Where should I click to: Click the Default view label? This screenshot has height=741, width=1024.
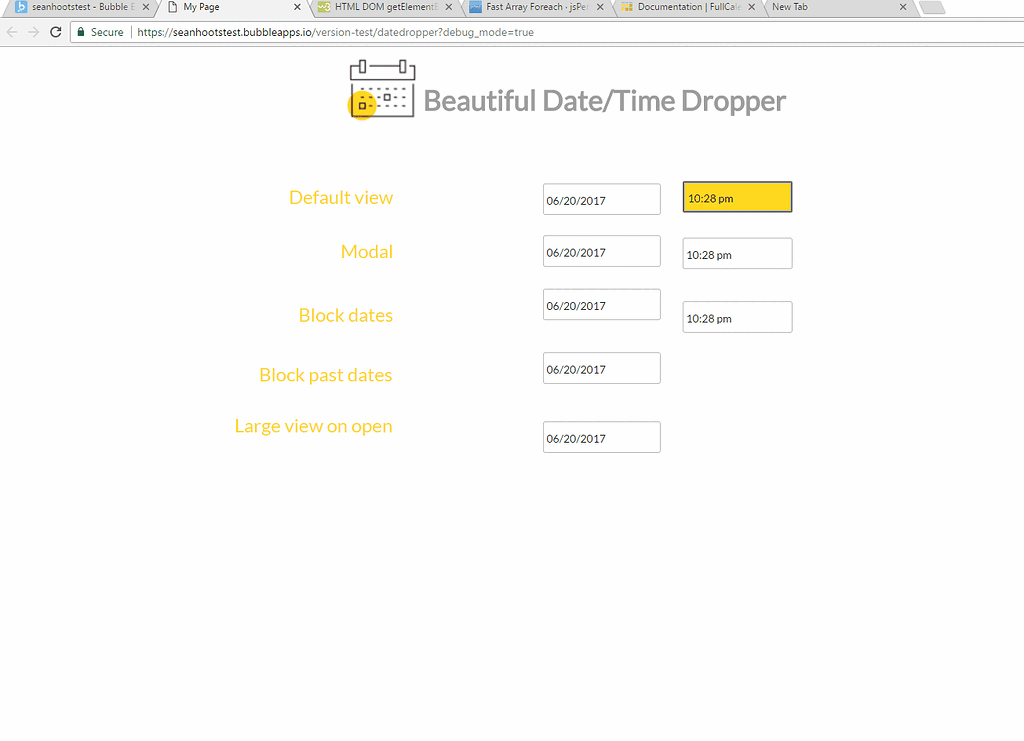click(x=340, y=197)
